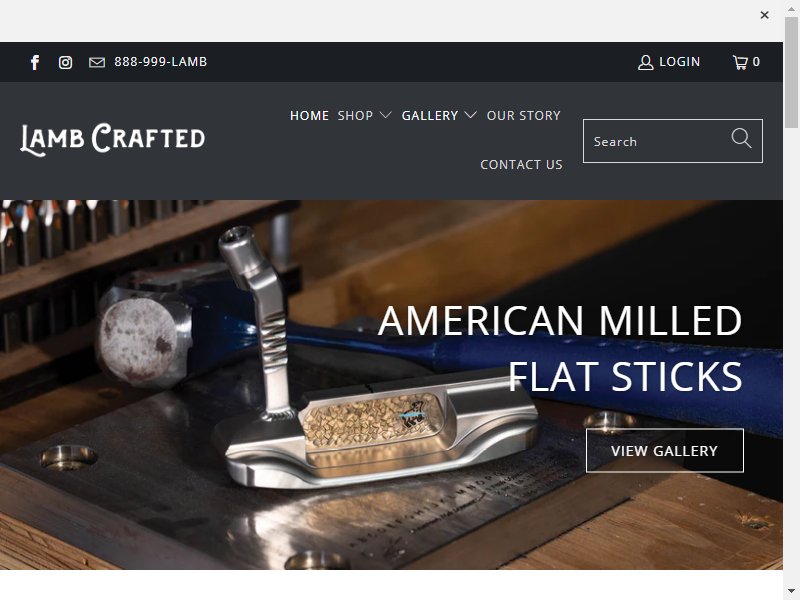Screen dimensions: 800x600
Task: Open the shopping cart icon
Action: (x=740, y=62)
